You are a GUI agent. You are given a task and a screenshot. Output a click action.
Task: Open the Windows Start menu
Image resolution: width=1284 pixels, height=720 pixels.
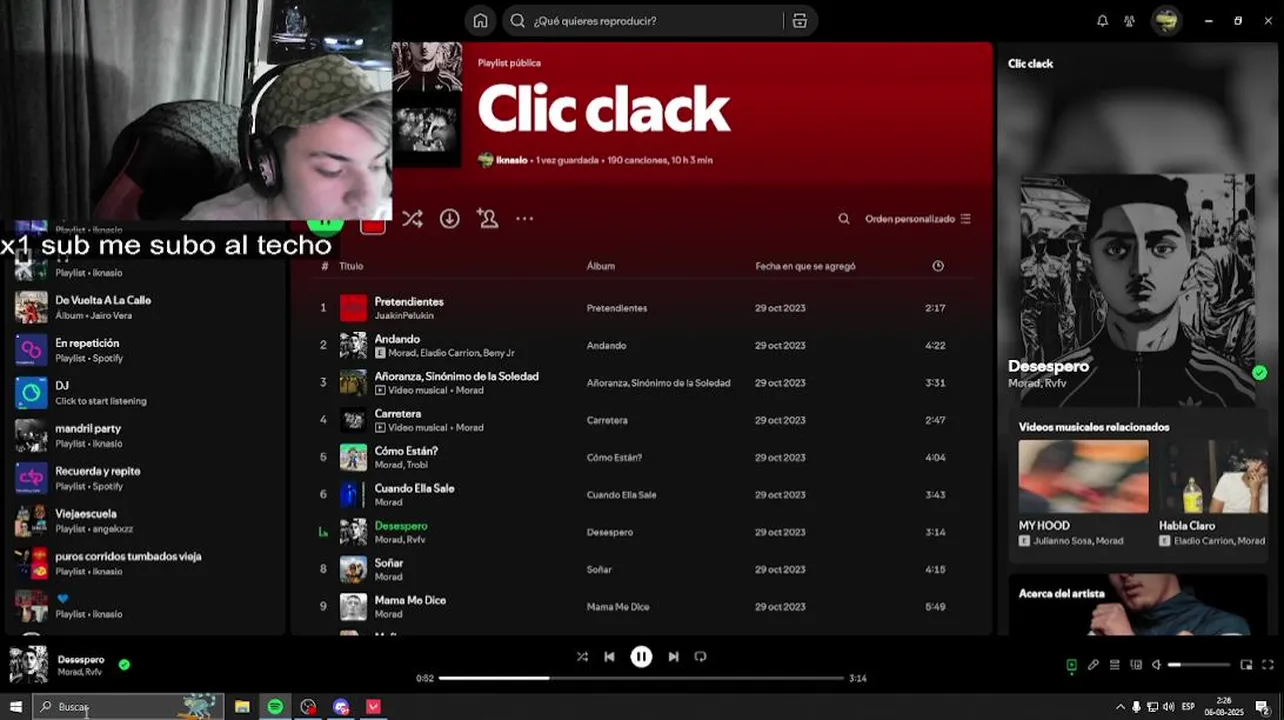coord(16,707)
